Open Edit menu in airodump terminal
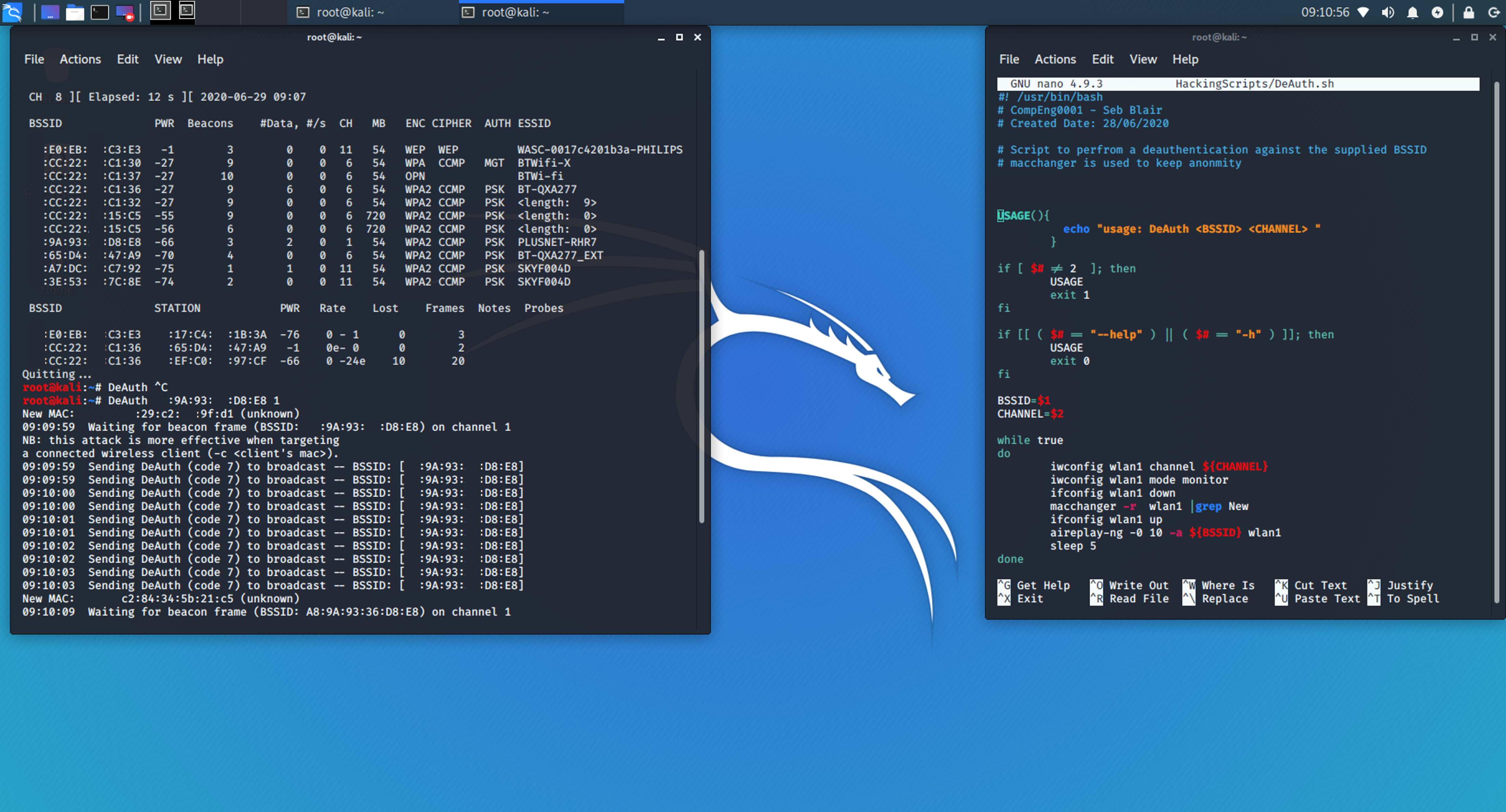The width and height of the screenshot is (1506, 812). point(127,59)
